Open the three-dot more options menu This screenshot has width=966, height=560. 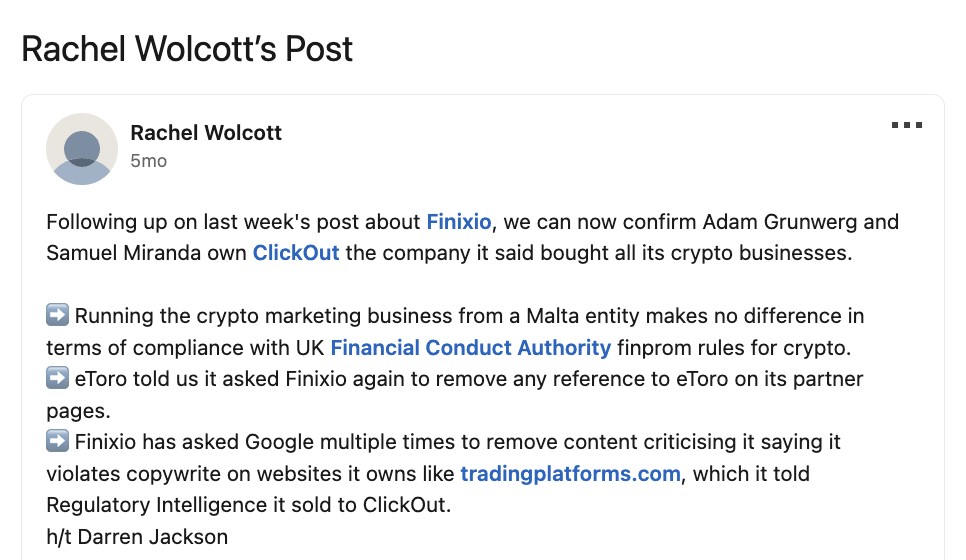pyautogui.click(x=907, y=125)
